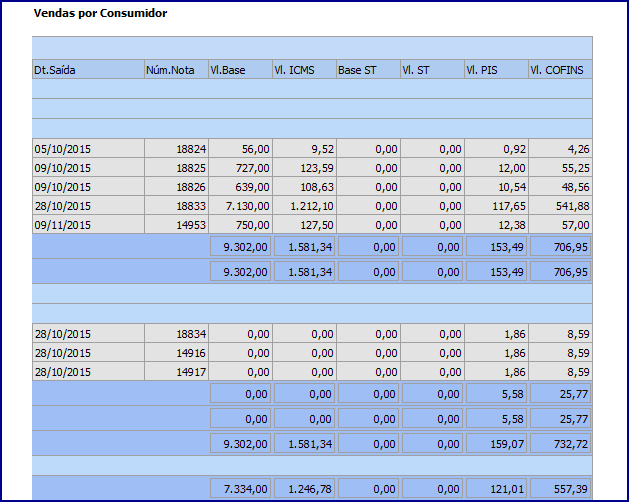Click ICMS value 108,63
This screenshot has width=629, height=502.
point(304,187)
